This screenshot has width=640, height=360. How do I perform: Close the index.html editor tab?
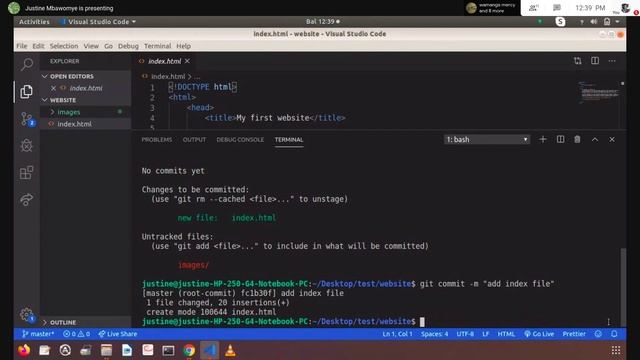[x=187, y=61]
